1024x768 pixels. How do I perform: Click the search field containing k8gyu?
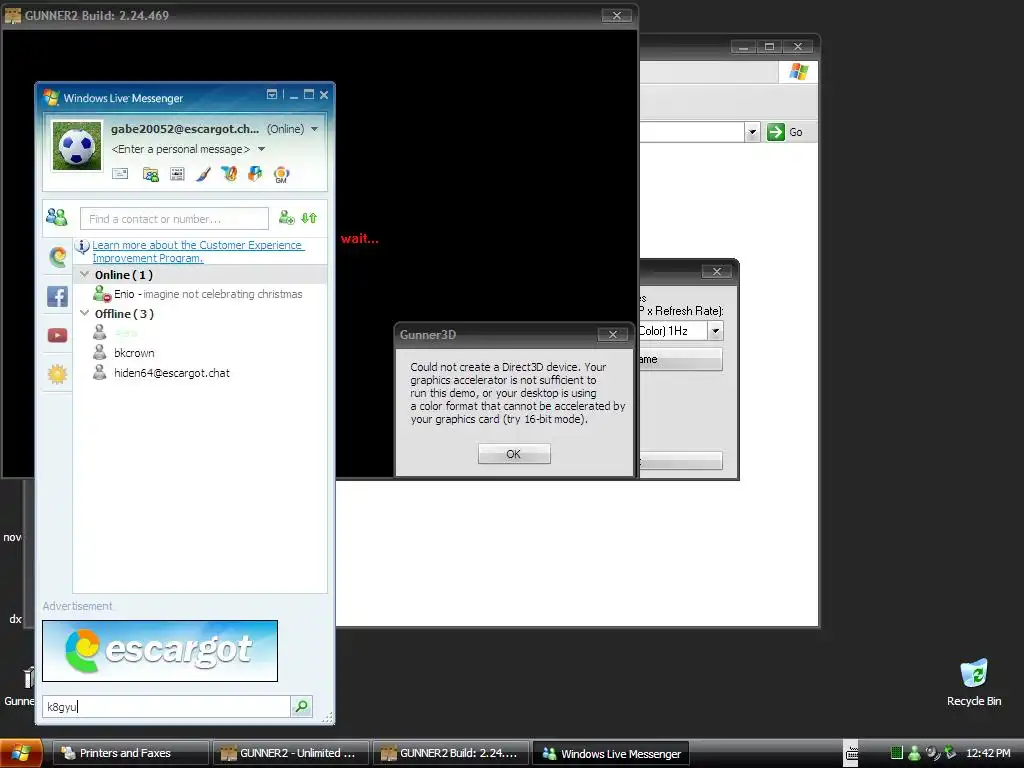167,707
